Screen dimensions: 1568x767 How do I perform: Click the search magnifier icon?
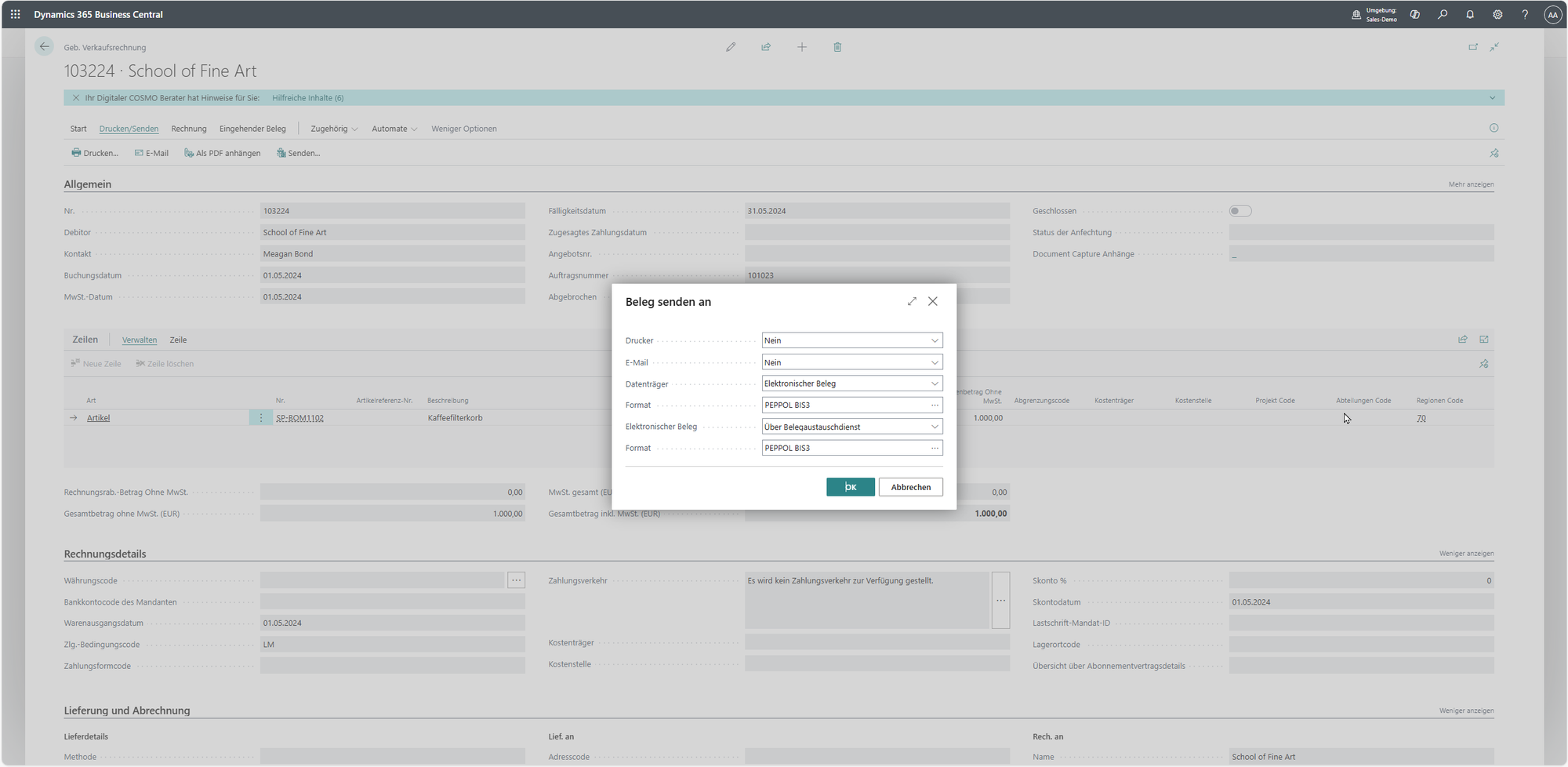point(1443,14)
